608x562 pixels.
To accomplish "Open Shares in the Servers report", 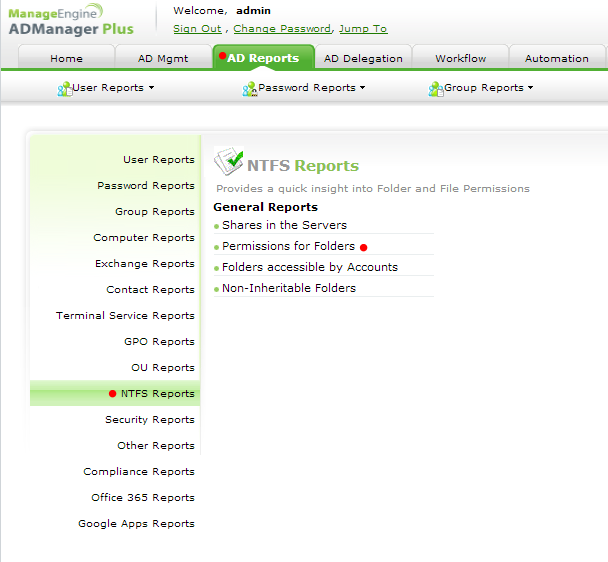I will click(x=284, y=225).
